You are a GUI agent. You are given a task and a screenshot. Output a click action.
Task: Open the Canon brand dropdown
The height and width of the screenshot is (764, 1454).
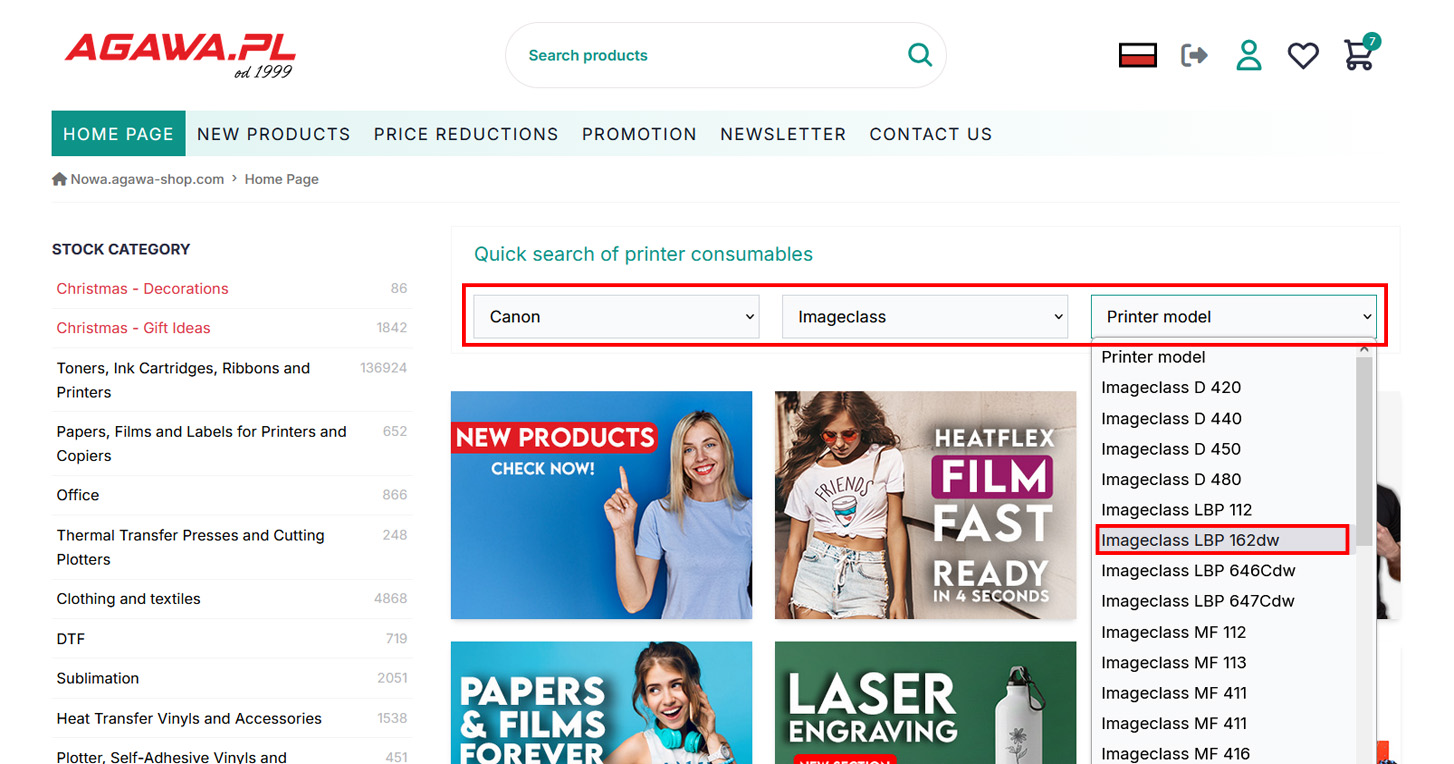616,317
